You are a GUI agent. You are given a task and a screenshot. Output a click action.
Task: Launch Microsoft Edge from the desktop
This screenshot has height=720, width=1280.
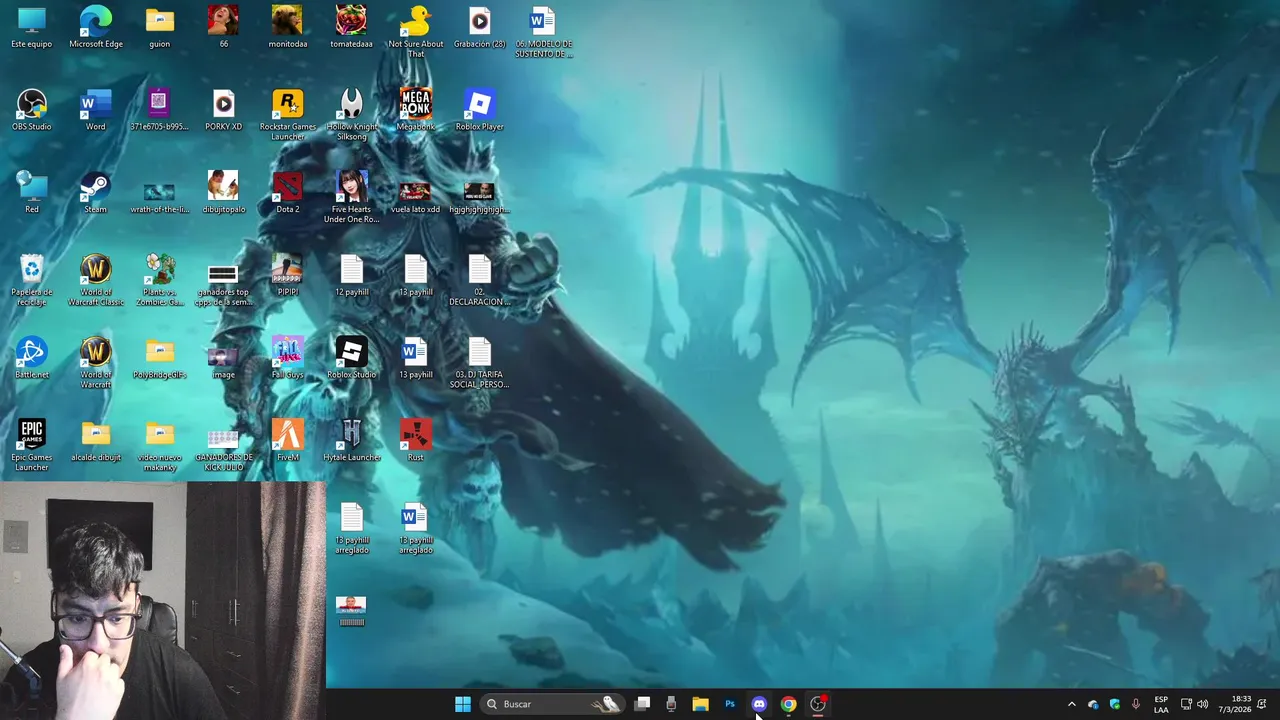[x=96, y=27]
